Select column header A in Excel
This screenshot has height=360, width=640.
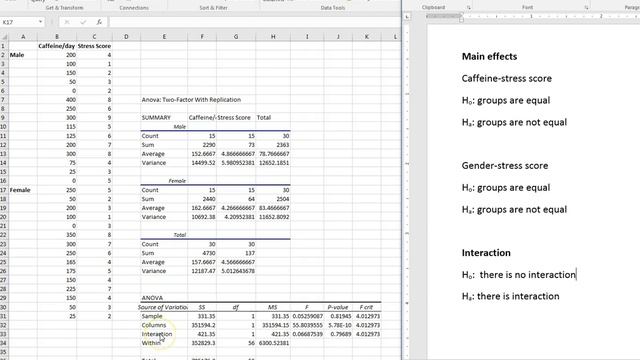[23, 37]
